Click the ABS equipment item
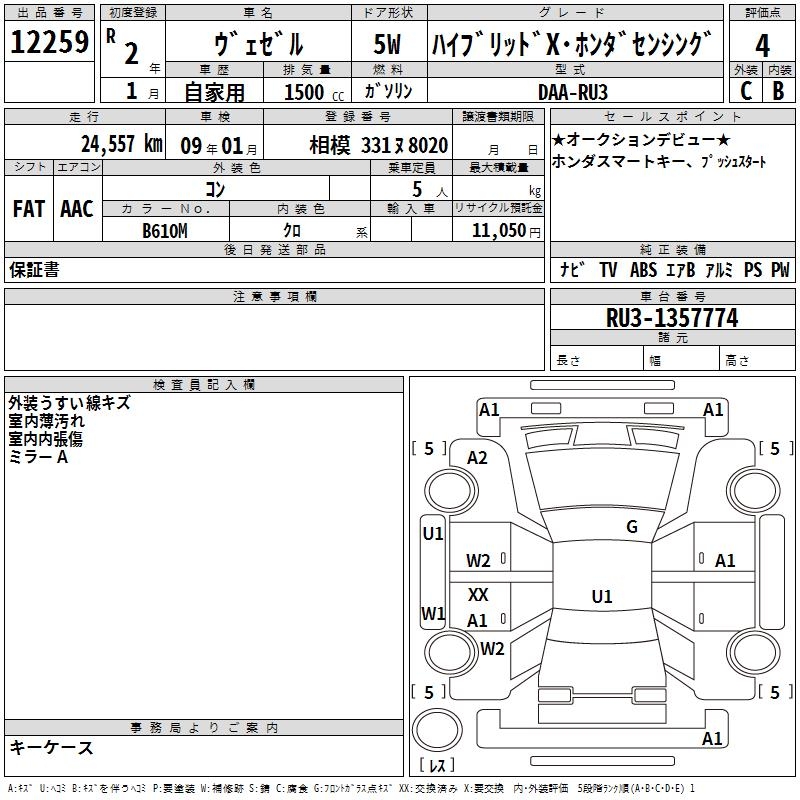This screenshot has height=800, width=800. [x=643, y=269]
